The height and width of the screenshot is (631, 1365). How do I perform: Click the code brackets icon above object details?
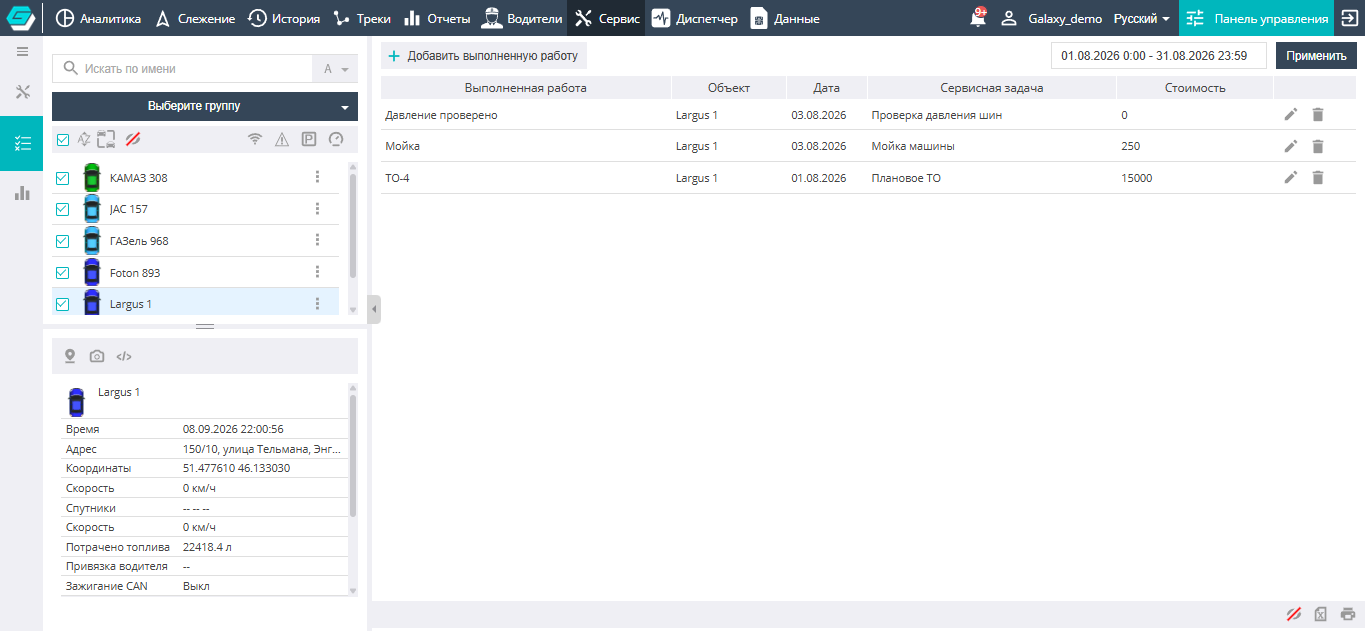pos(124,356)
